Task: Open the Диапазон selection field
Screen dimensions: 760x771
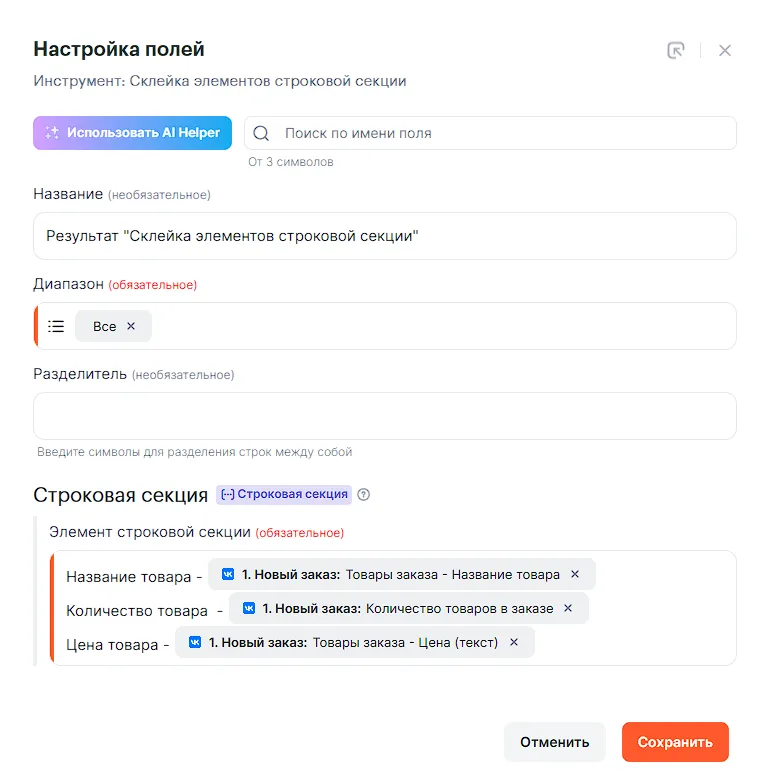Action: 440,326
